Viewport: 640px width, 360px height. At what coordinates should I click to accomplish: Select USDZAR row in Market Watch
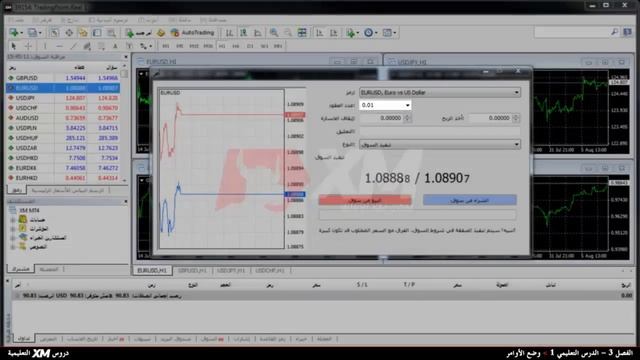click(63, 148)
